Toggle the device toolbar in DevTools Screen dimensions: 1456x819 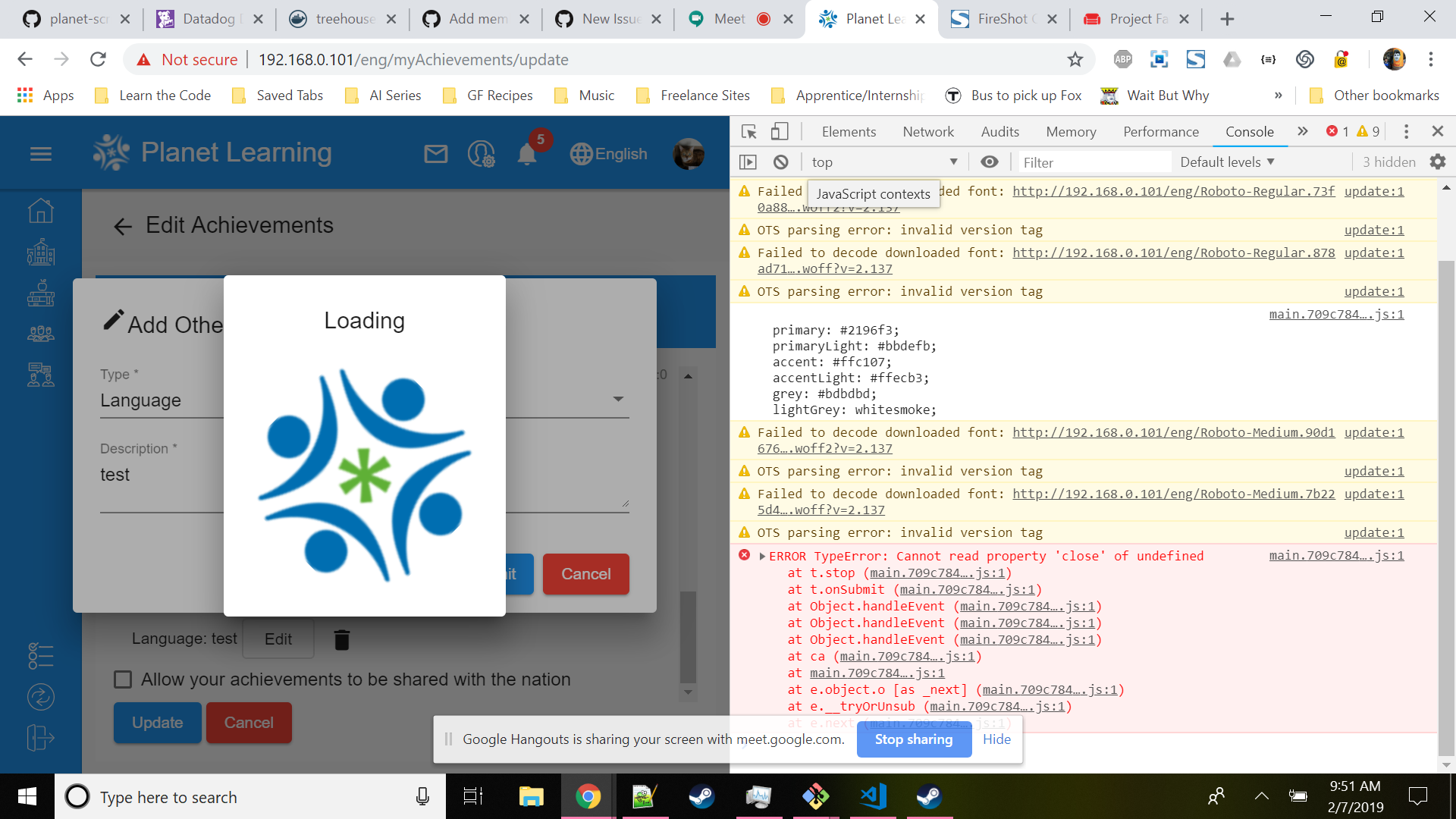pos(780,132)
